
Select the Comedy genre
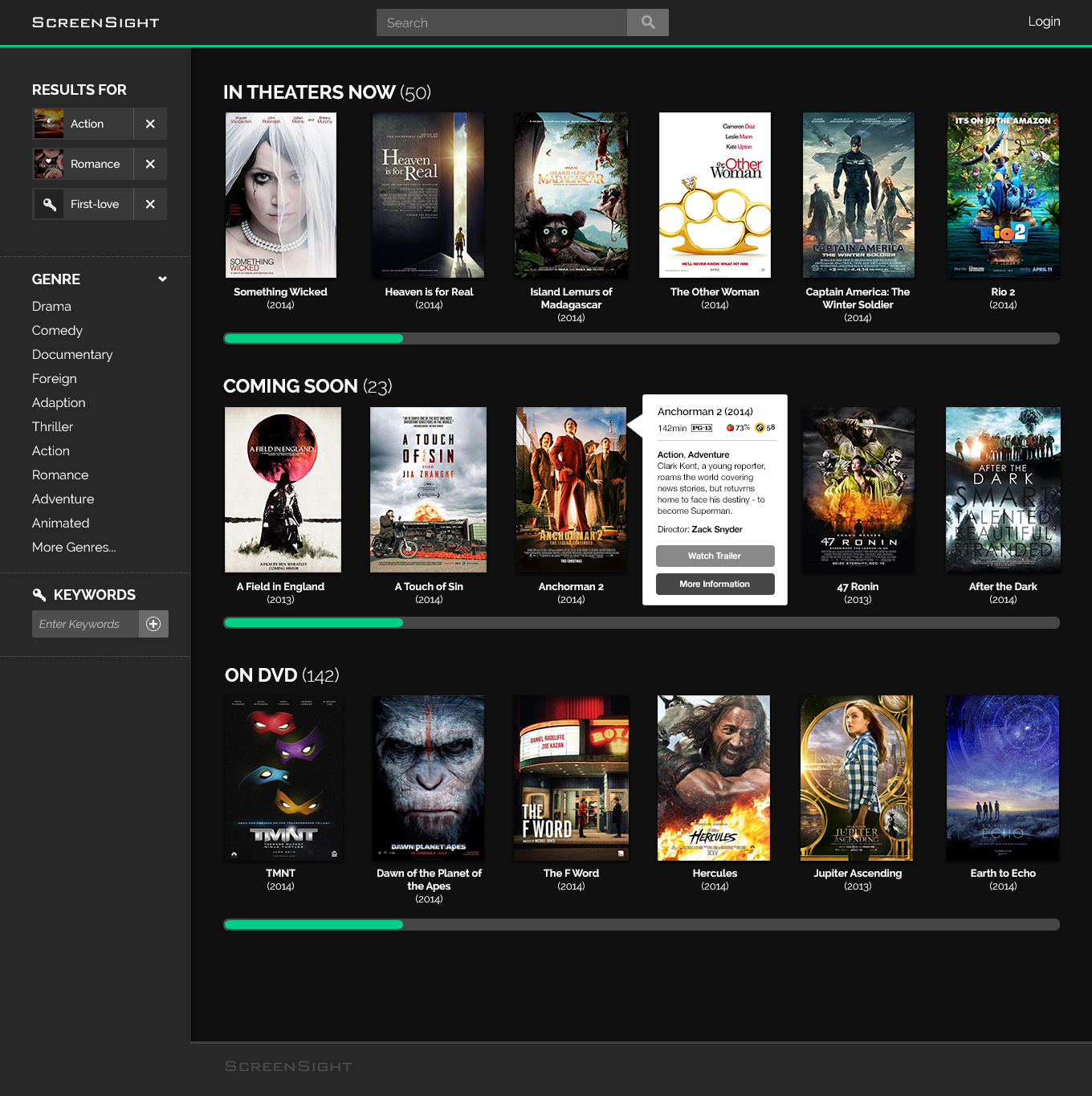(57, 331)
